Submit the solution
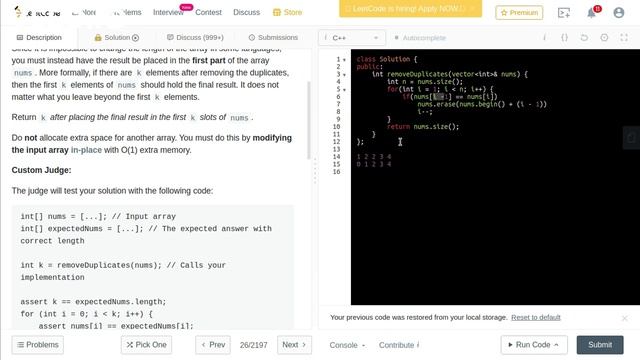 [x=600, y=345]
